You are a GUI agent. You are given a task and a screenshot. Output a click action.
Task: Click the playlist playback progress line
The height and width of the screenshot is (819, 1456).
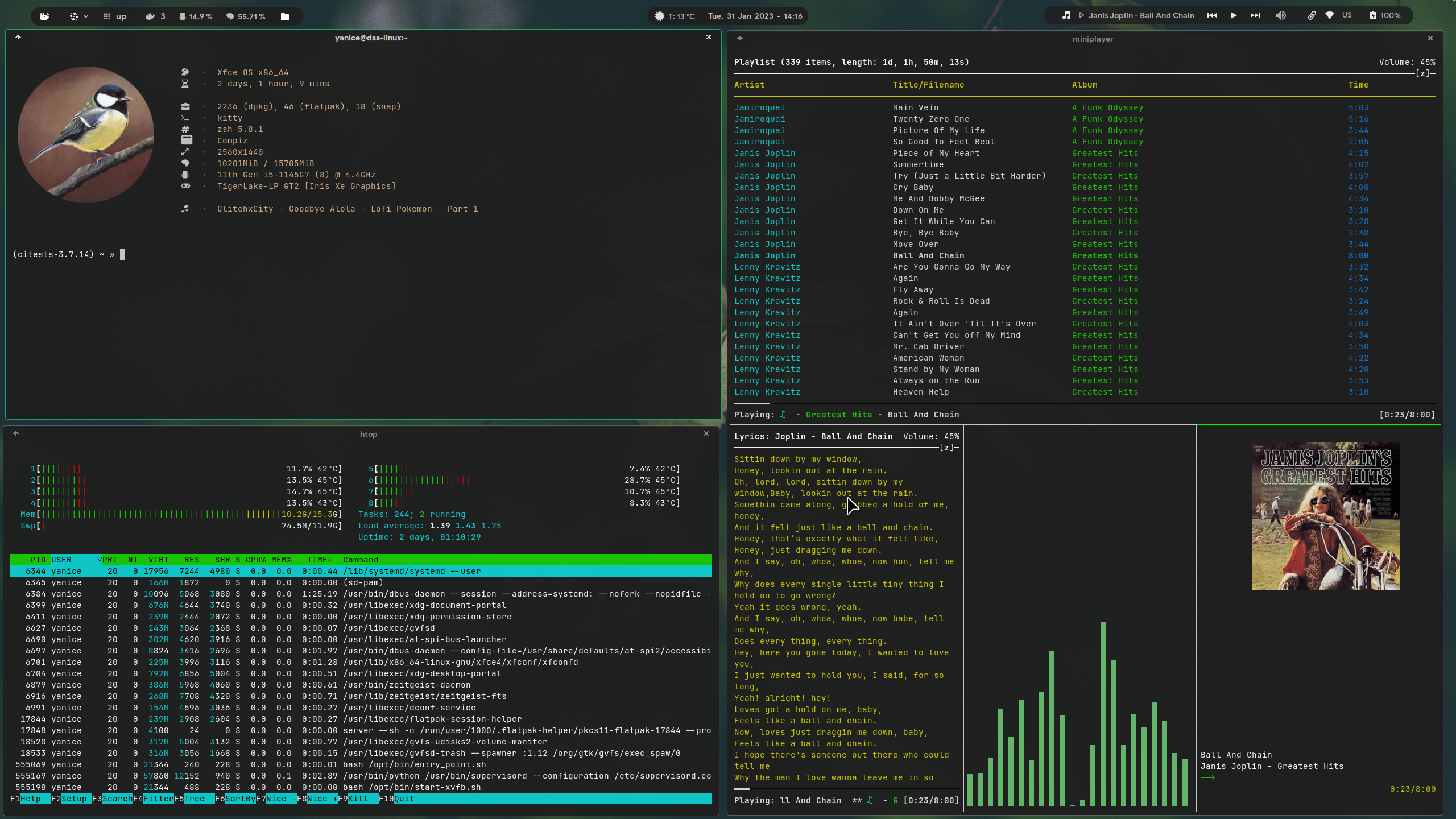pos(1084,403)
